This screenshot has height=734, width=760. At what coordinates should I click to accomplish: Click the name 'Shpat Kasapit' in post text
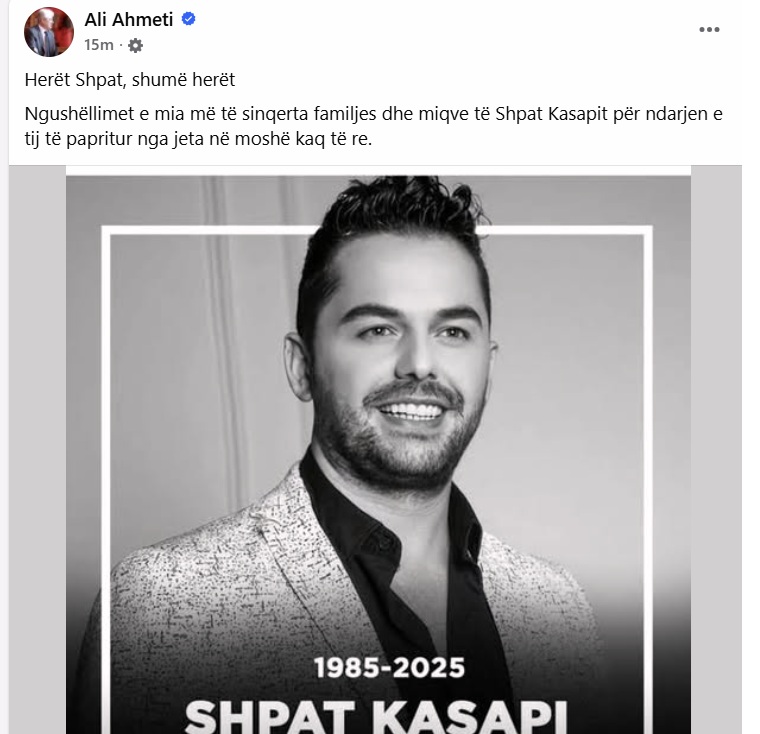tap(551, 114)
